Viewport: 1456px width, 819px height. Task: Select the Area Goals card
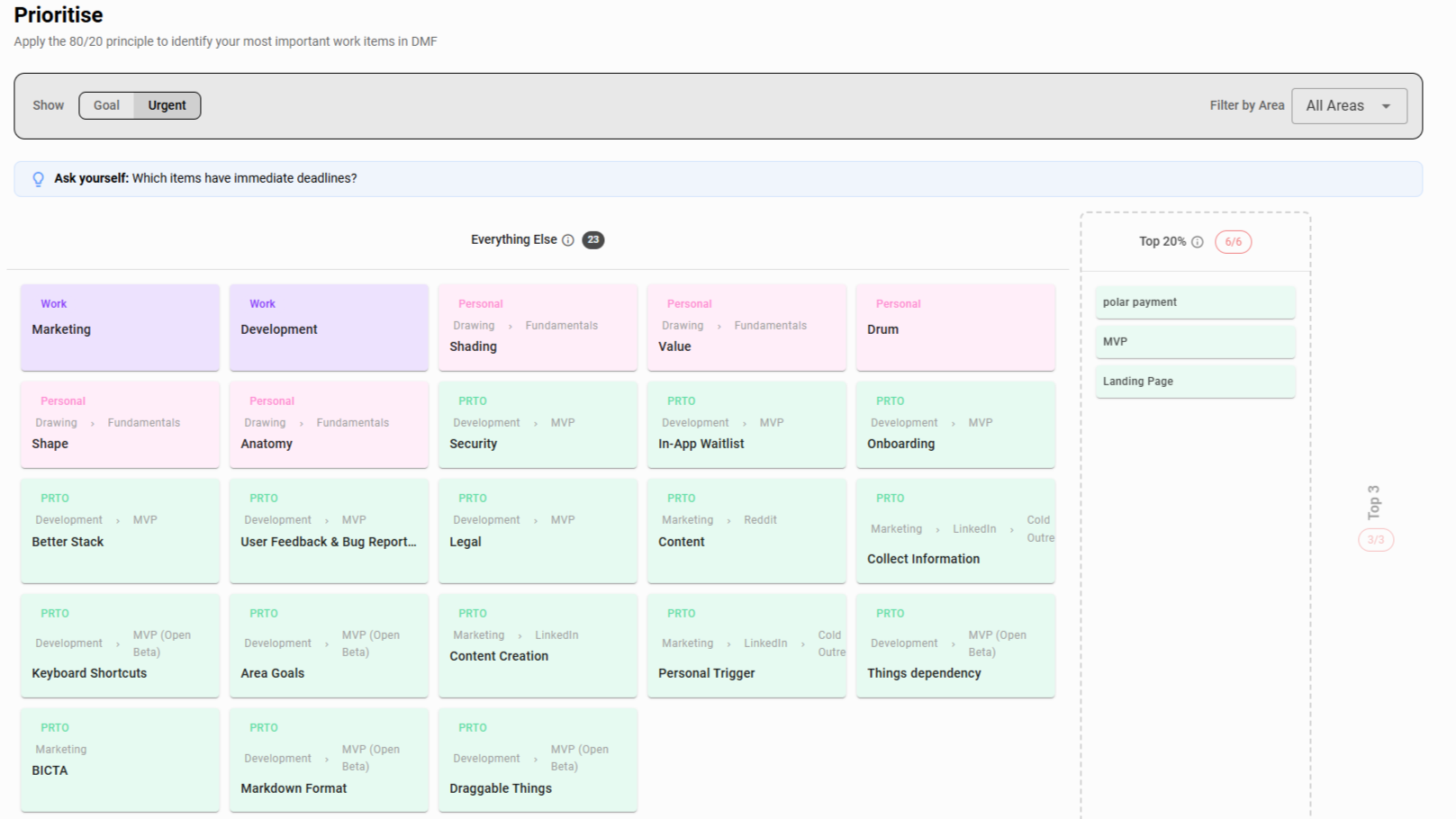(x=329, y=645)
